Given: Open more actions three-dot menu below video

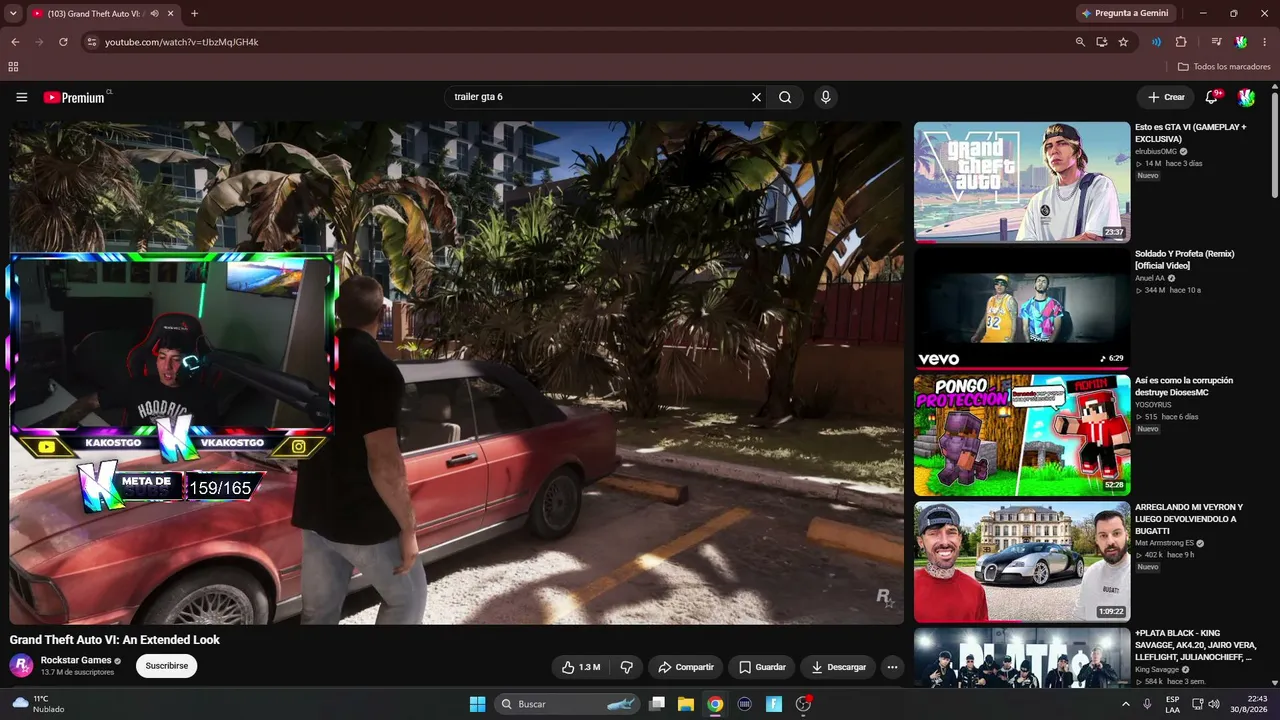Looking at the screenshot, I should click(x=892, y=667).
